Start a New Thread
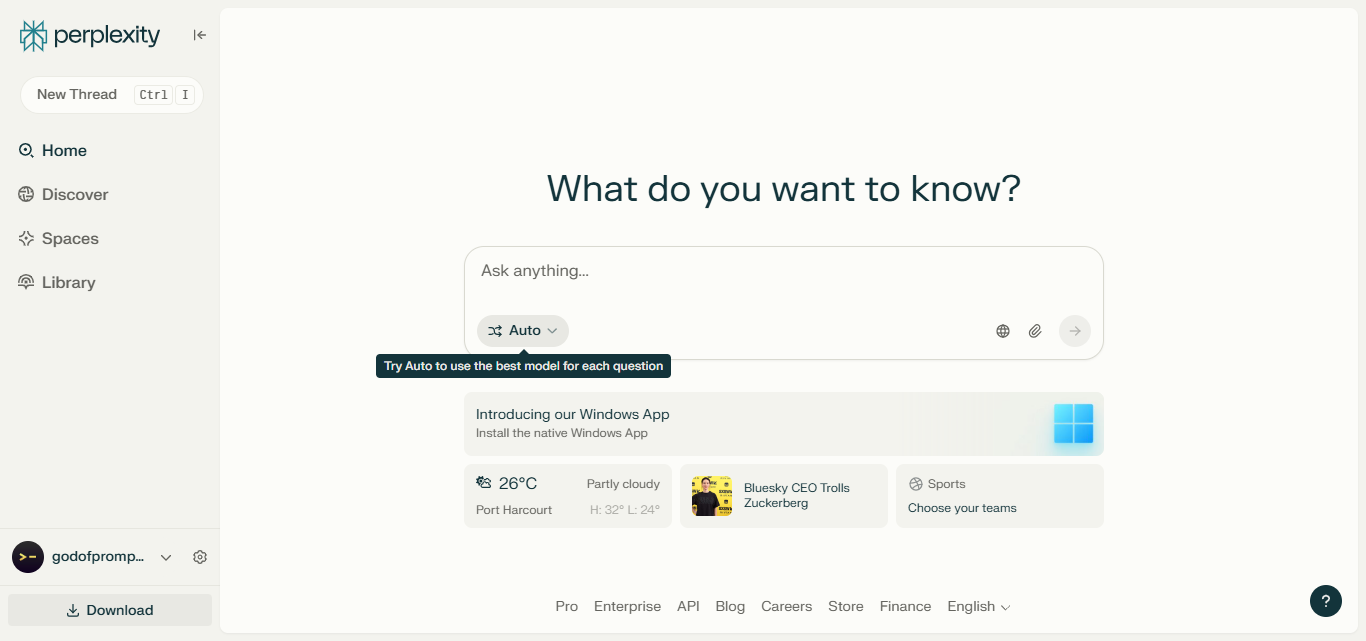This screenshot has width=1366, height=641. (x=110, y=94)
